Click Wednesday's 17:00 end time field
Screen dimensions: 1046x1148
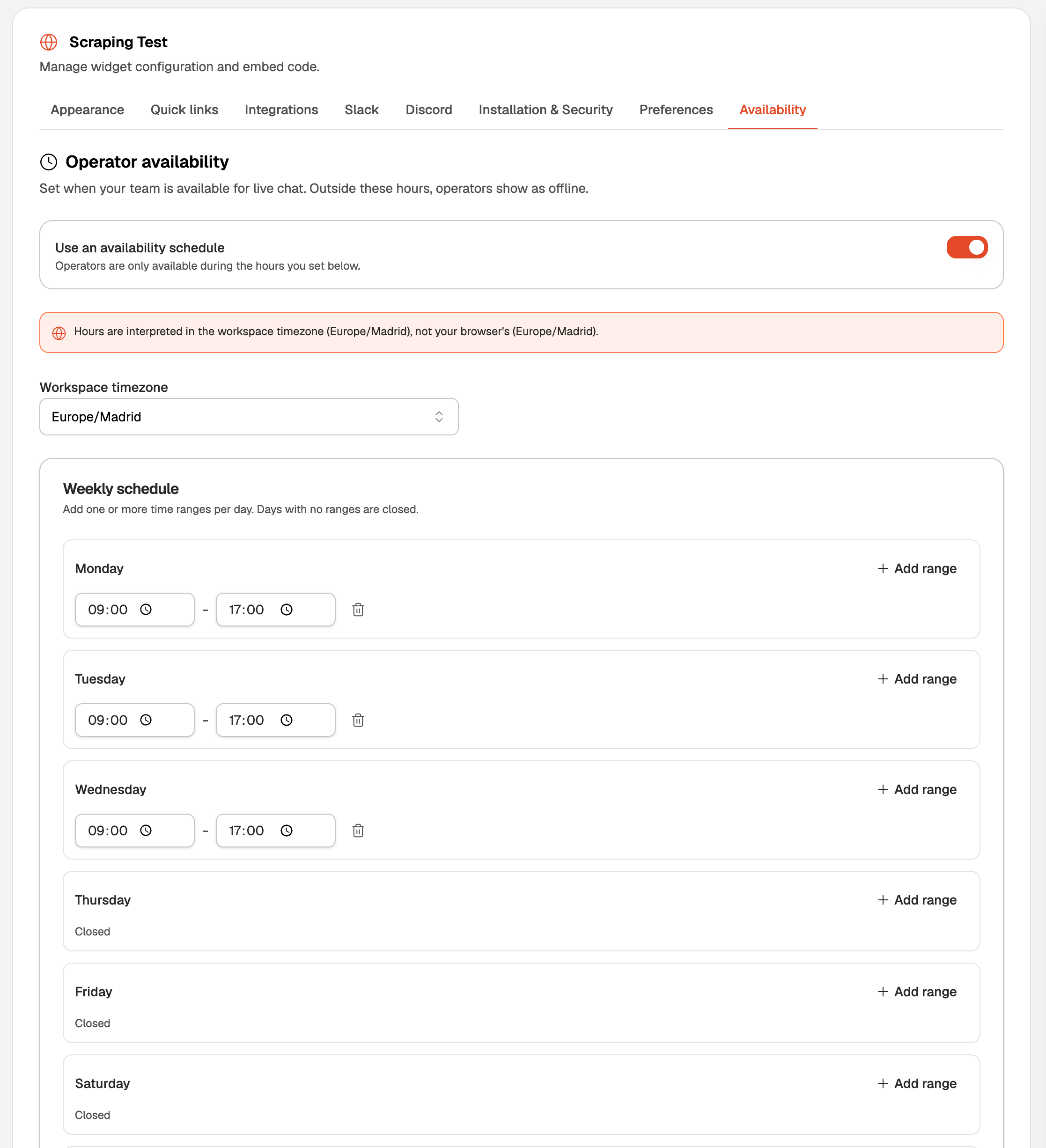276,831
